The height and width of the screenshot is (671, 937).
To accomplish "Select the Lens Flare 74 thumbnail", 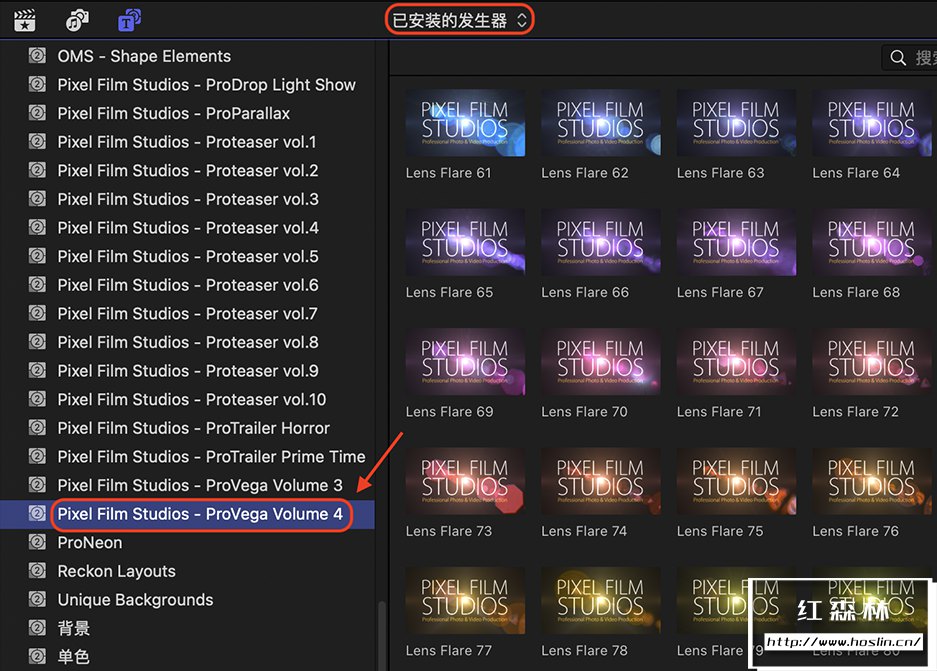I will coord(601,481).
